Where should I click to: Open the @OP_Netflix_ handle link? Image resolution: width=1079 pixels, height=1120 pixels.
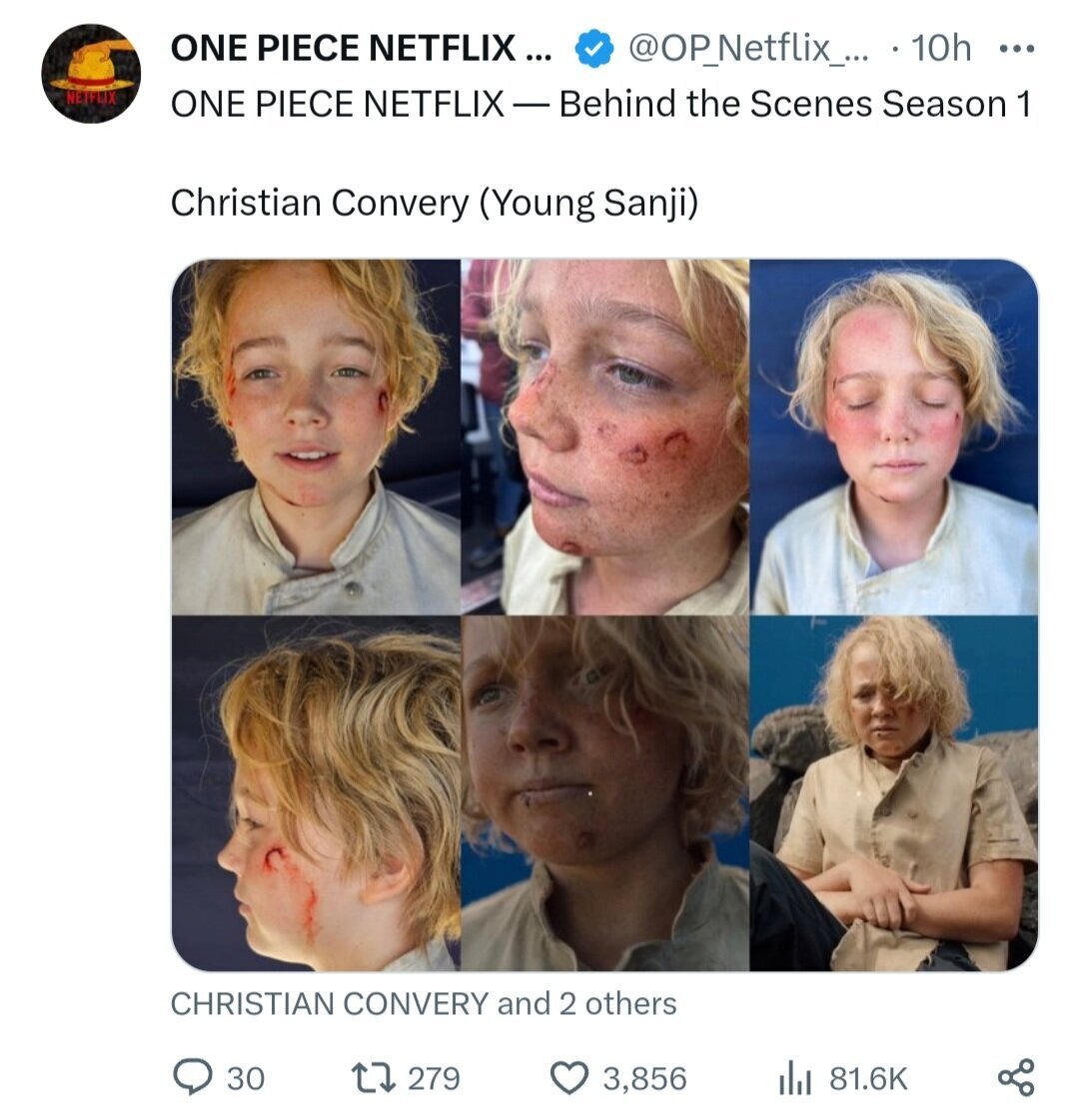748,48
